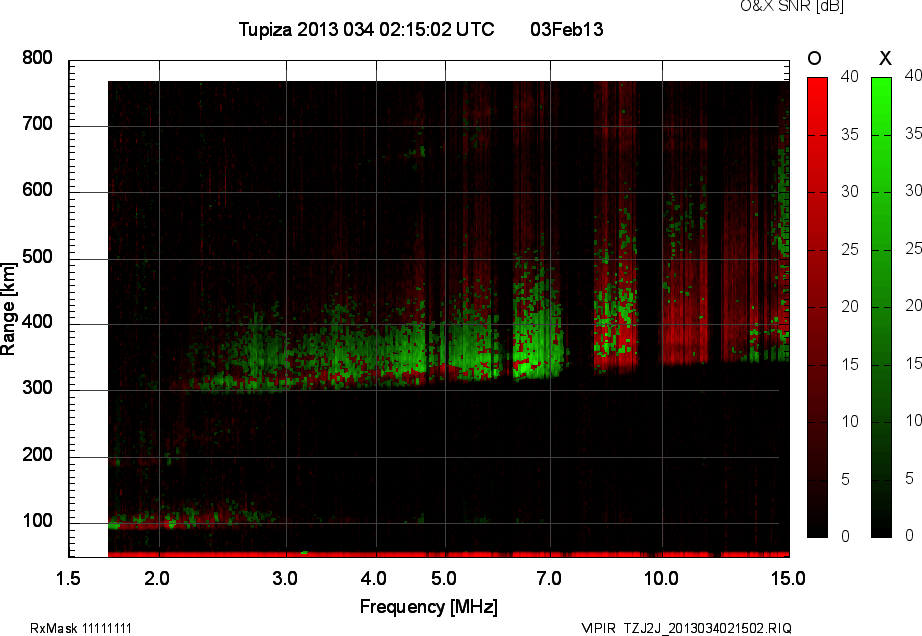The height and width of the screenshot is (636, 922).
Task: Click the red O-mode SNR colorbar
Action: pos(817,306)
